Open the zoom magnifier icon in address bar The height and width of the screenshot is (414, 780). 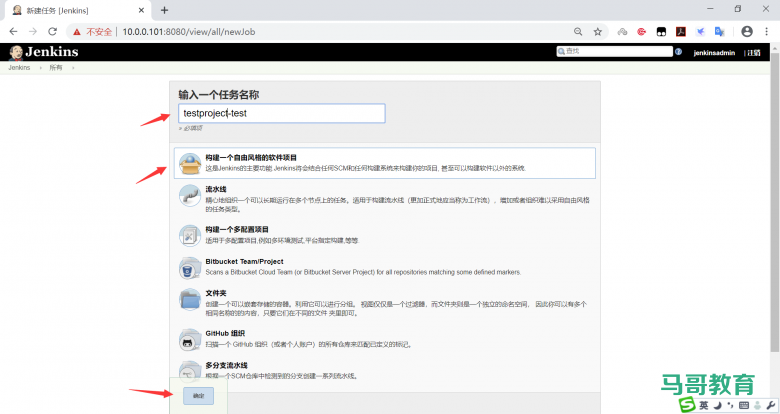(578, 31)
